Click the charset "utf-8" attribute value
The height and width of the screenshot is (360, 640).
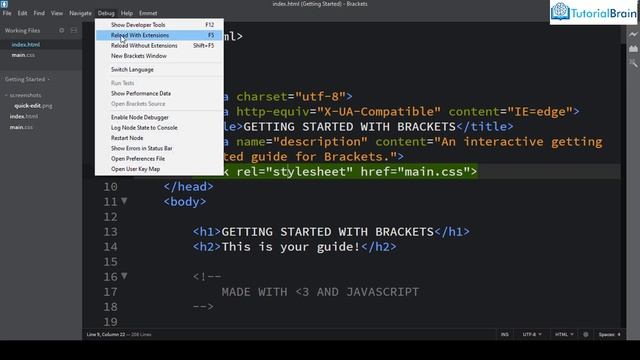point(320,96)
